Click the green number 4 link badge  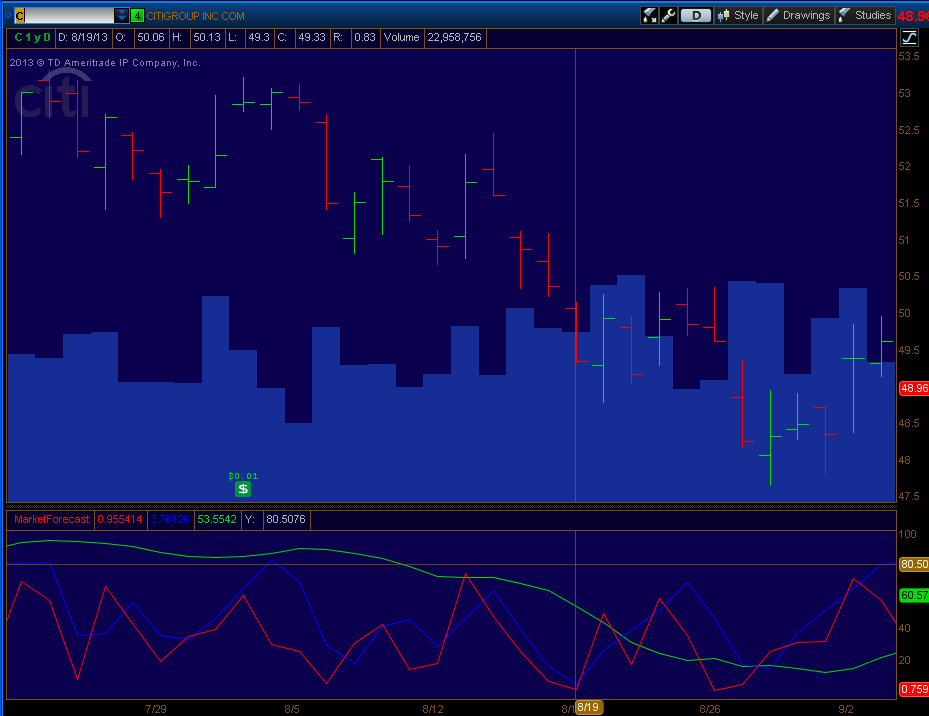137,16
